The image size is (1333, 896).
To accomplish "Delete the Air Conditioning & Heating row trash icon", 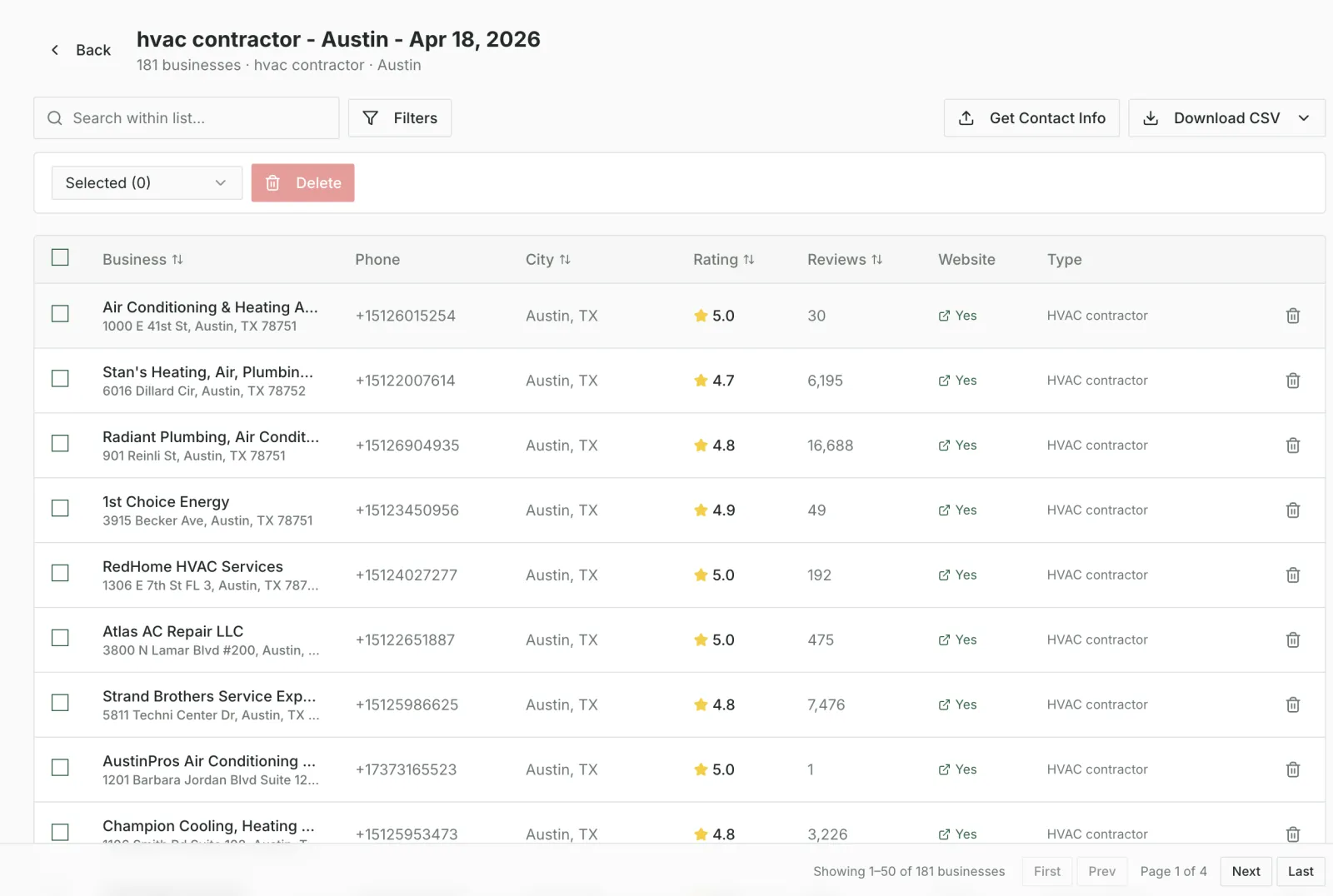I will coord(1293,316).
